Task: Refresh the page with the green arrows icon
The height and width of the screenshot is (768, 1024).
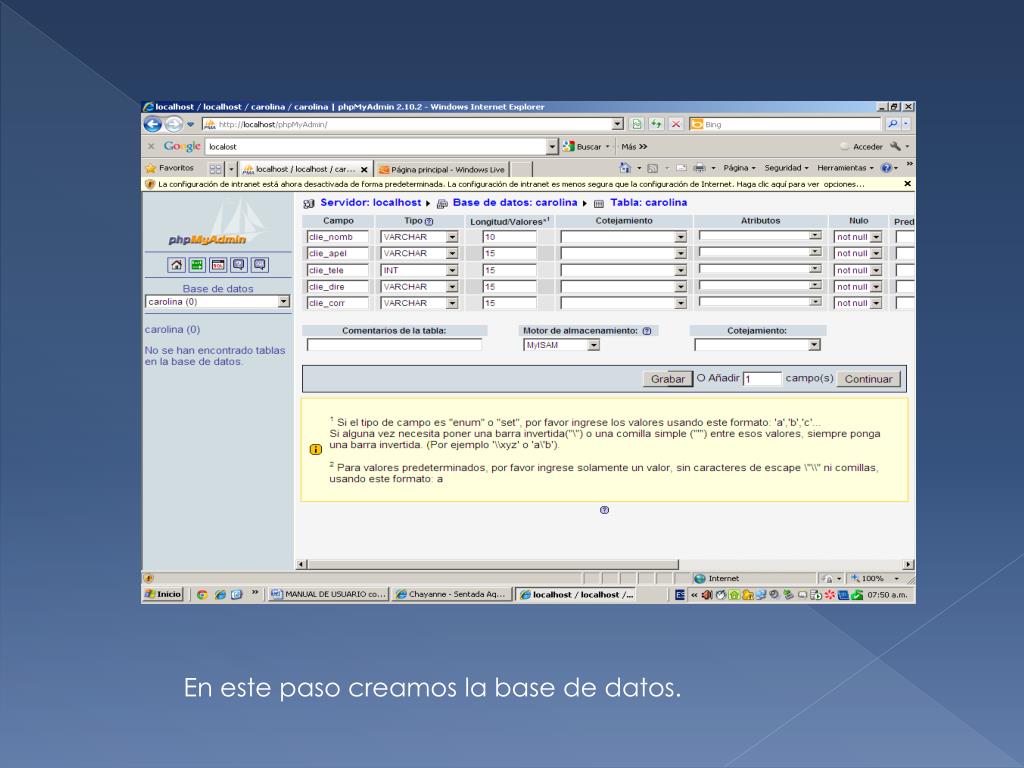Action: pos(656,124)
